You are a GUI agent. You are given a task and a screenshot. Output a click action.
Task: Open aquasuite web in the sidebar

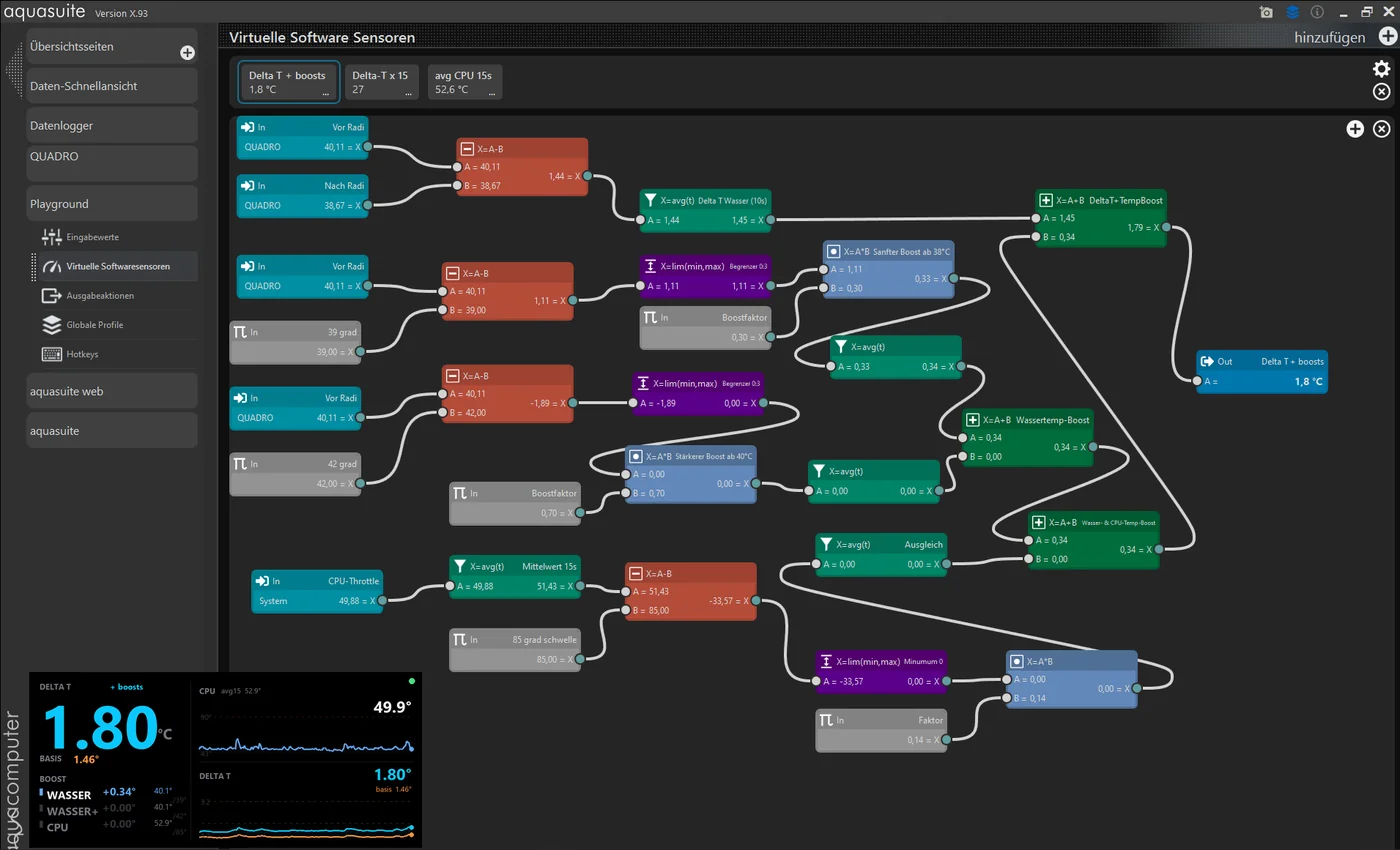(112, 391)
